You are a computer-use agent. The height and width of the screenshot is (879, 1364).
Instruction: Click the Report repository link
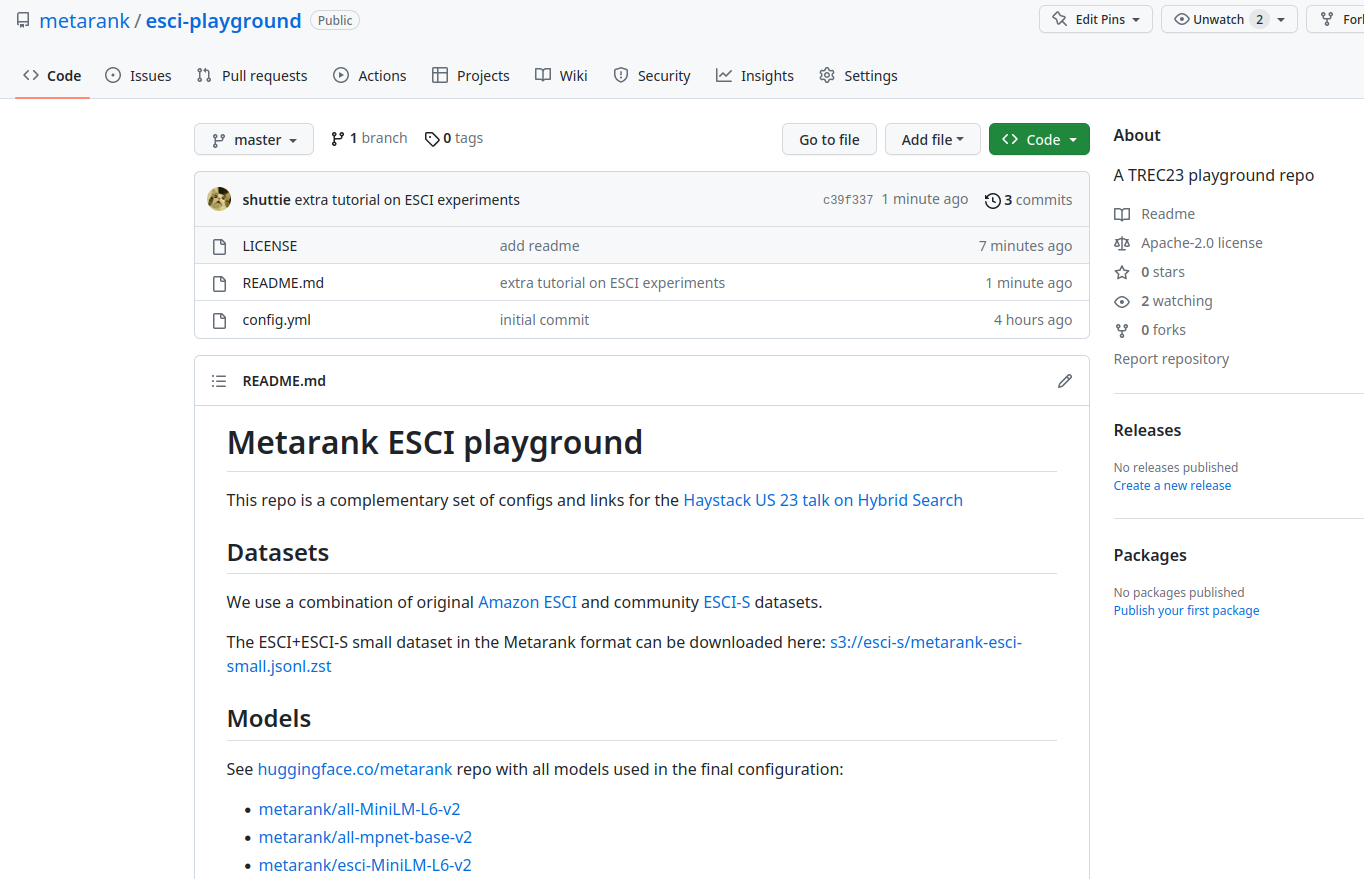1171,359
